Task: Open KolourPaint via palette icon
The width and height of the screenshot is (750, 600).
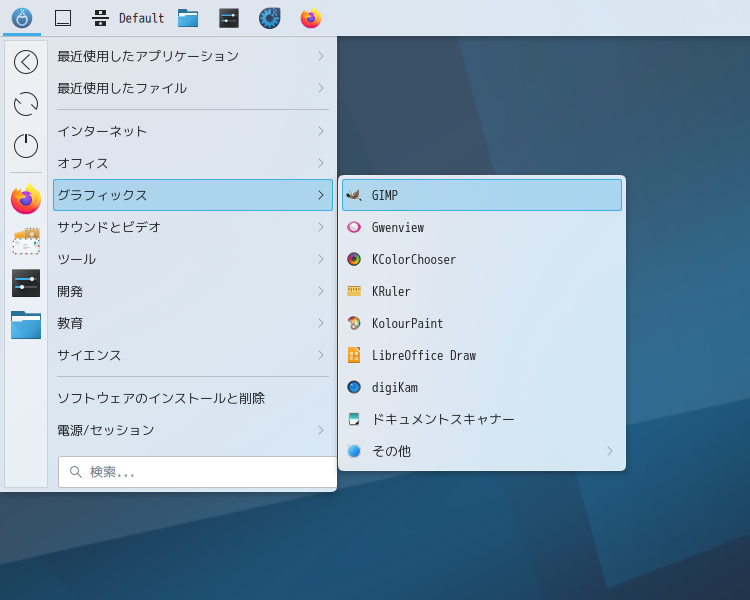Action: tap(354, 323)
